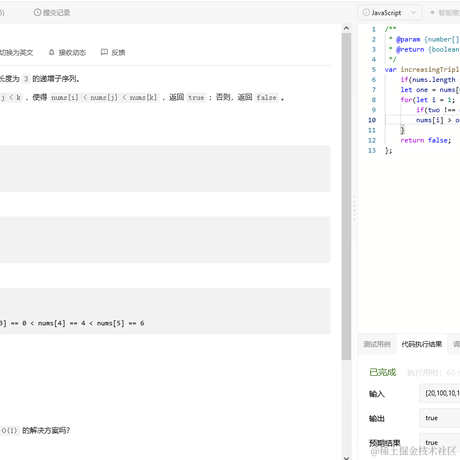Click the 输出 output value field

click(x=440, y=418)
